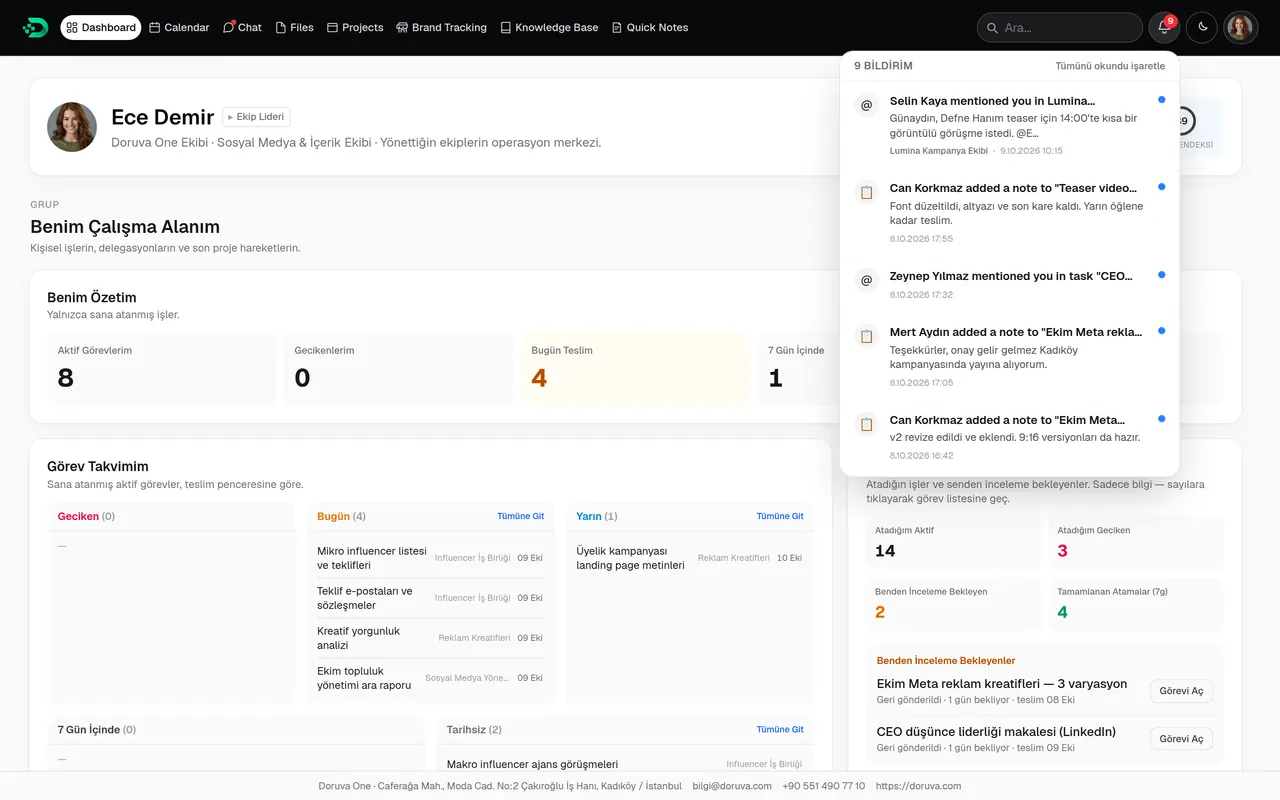This screenshot has width=1280, height=800.
Task: Open Selin Kaya mentioned you notification
Action: coord(1010,126)
